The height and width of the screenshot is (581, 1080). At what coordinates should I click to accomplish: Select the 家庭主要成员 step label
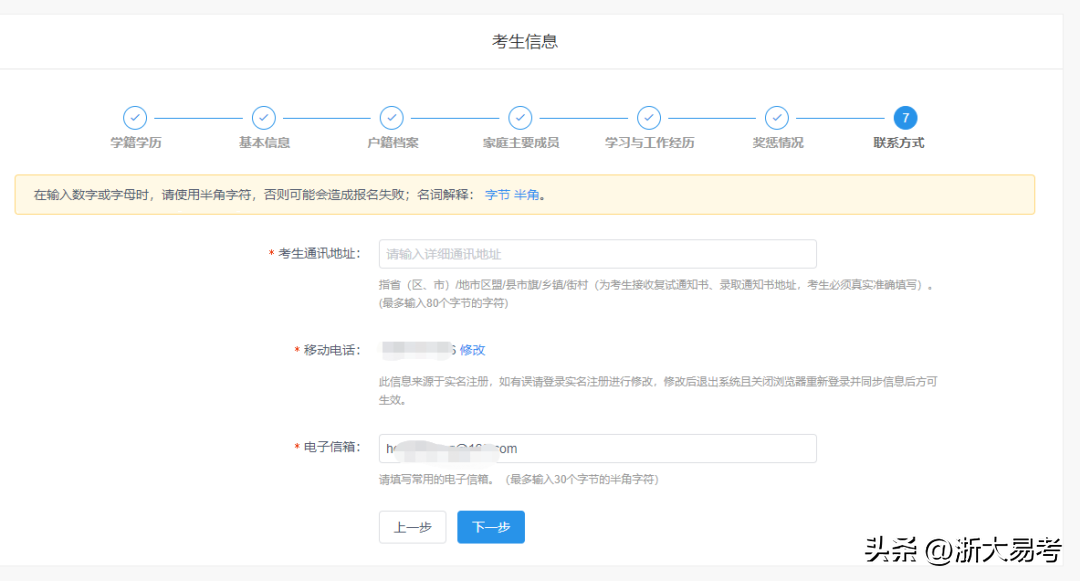point(520,143)
